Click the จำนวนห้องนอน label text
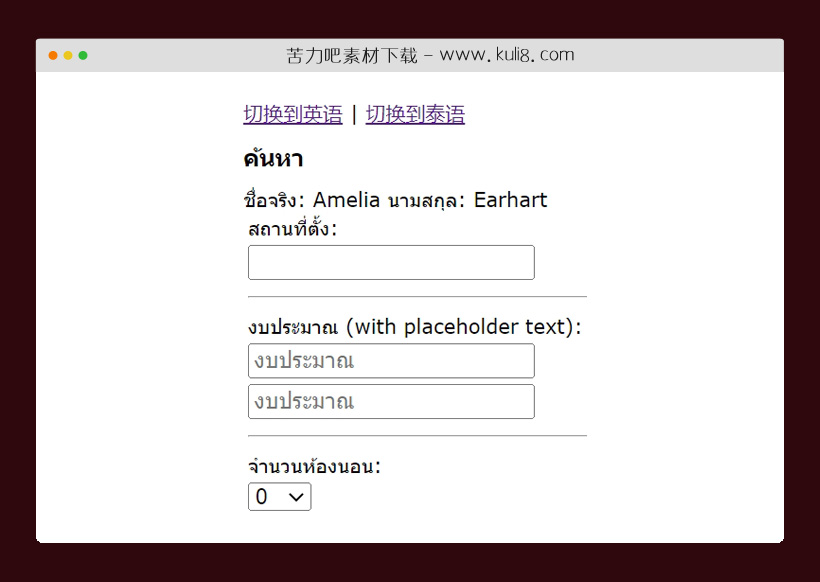 click(x=314, y=466)
